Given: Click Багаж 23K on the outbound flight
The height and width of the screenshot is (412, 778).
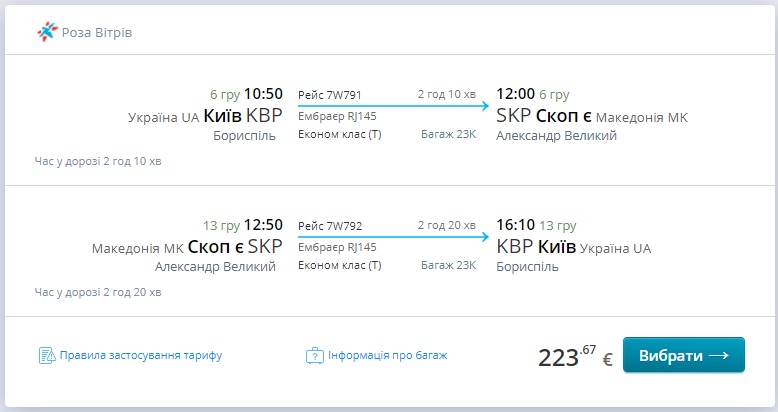Looking at the screenshot, I should pyautogui.click(x=448, y=135).
